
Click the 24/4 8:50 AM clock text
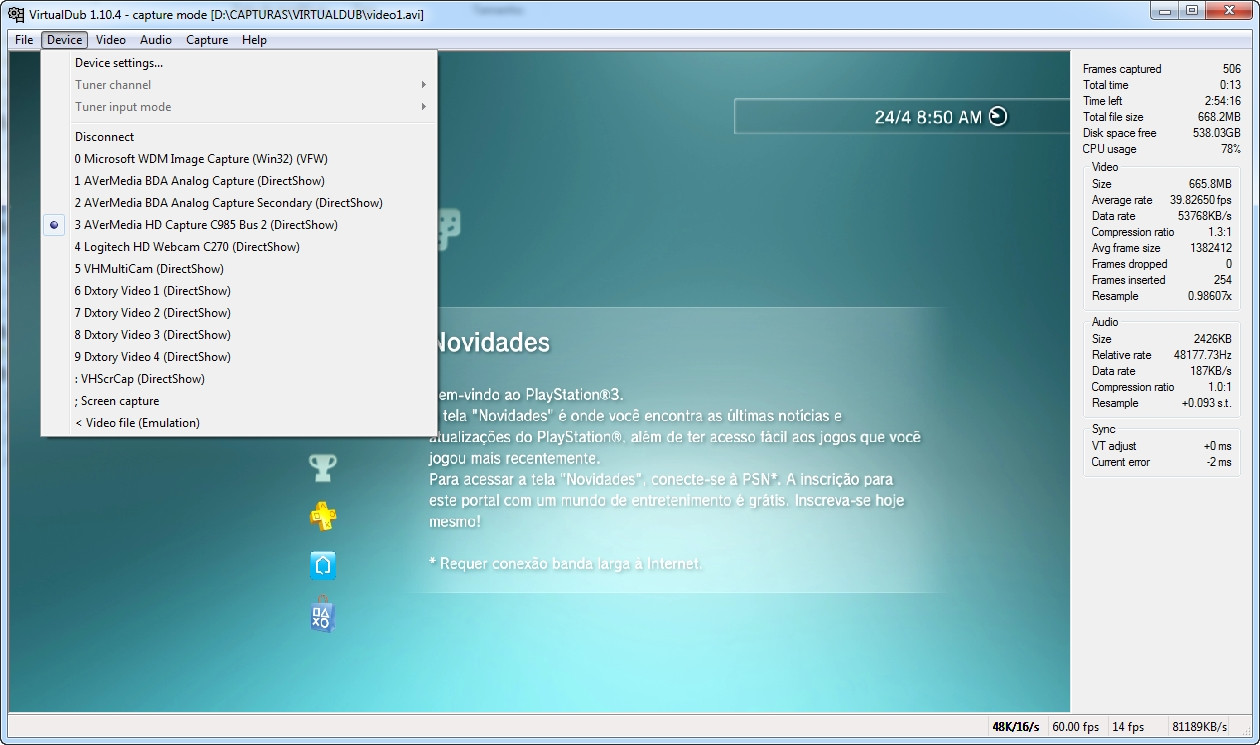(x=928, y=117)
